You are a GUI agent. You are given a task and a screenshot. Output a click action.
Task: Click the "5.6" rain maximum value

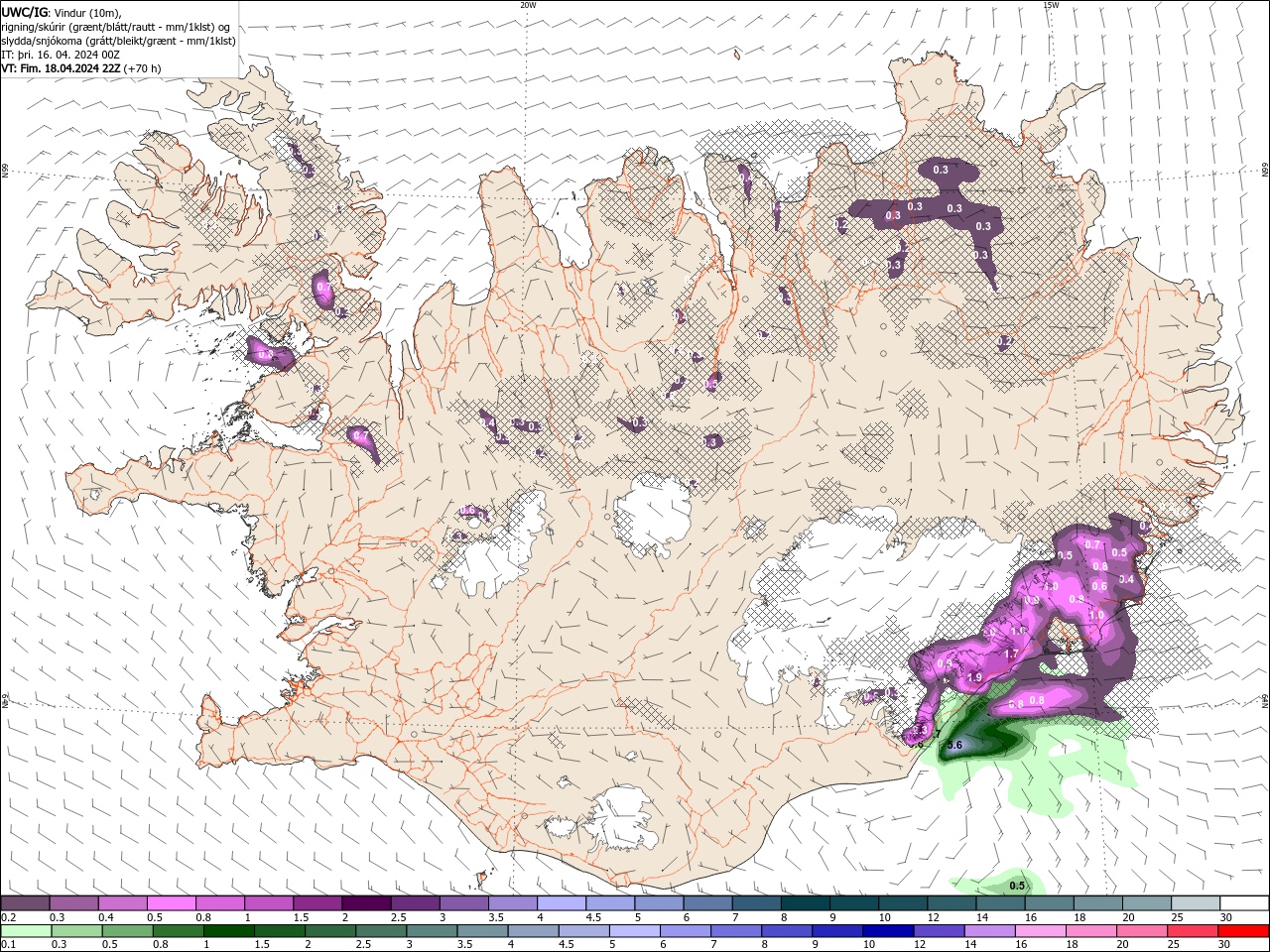(954, 745)
